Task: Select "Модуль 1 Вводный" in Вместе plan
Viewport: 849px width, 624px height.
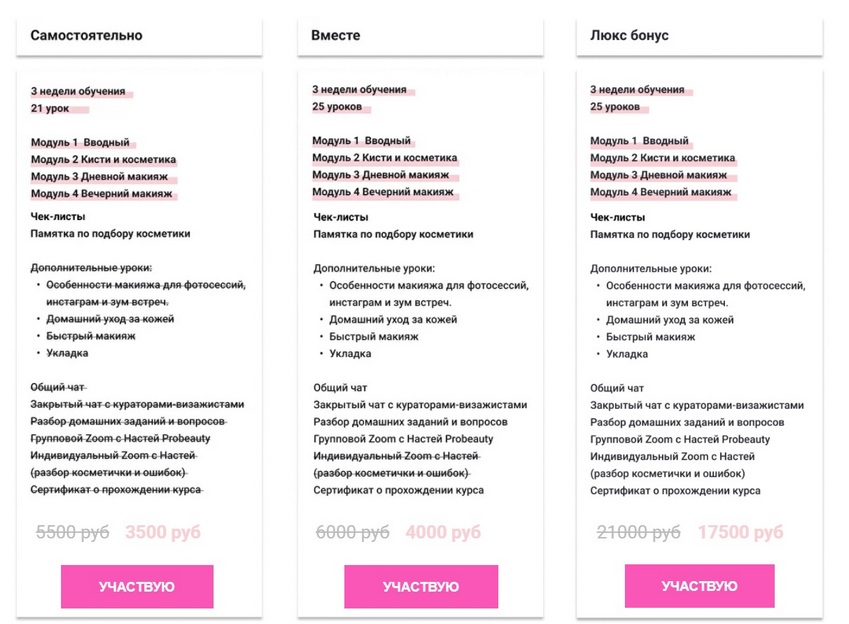Action: point(361,141)
